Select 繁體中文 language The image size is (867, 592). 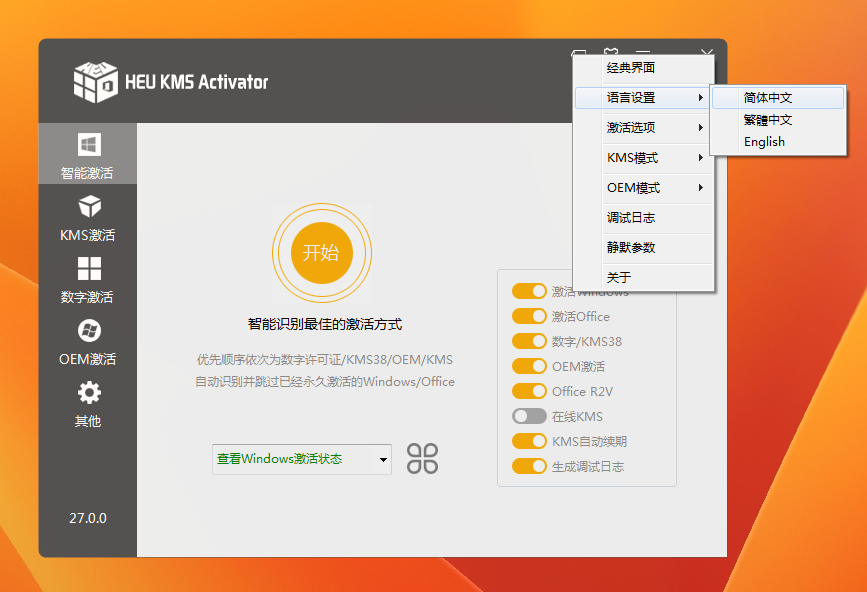click(x=778, y=120)
